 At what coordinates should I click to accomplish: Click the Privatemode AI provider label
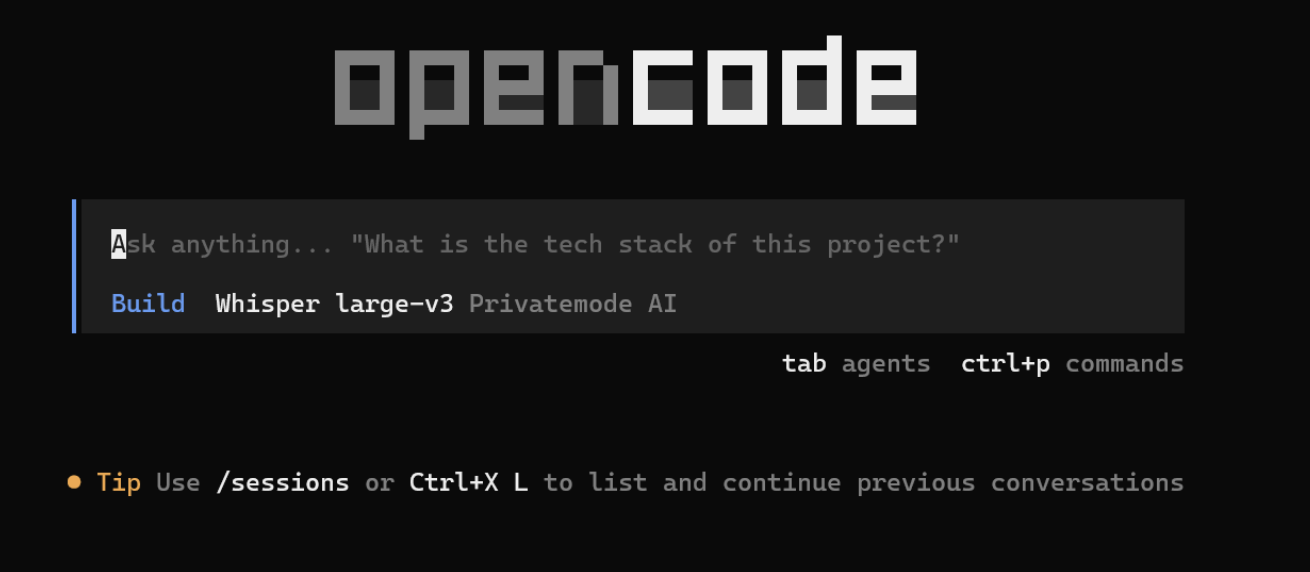[573, 303]
